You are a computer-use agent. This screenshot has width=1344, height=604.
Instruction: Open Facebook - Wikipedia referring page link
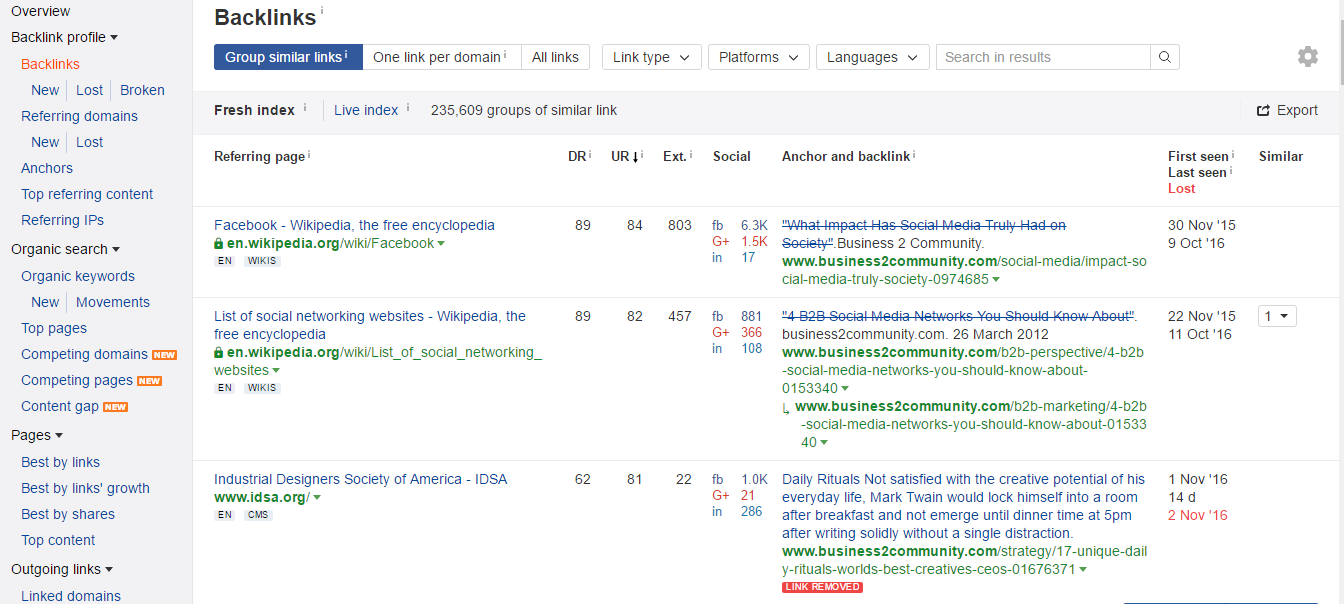tap(354, 225)
